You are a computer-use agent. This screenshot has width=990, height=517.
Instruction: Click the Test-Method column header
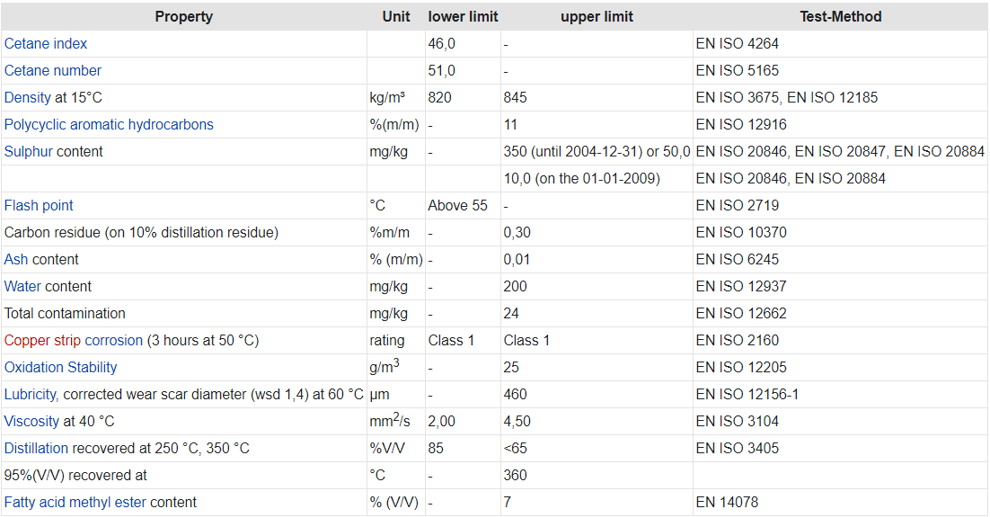(840, 17)
